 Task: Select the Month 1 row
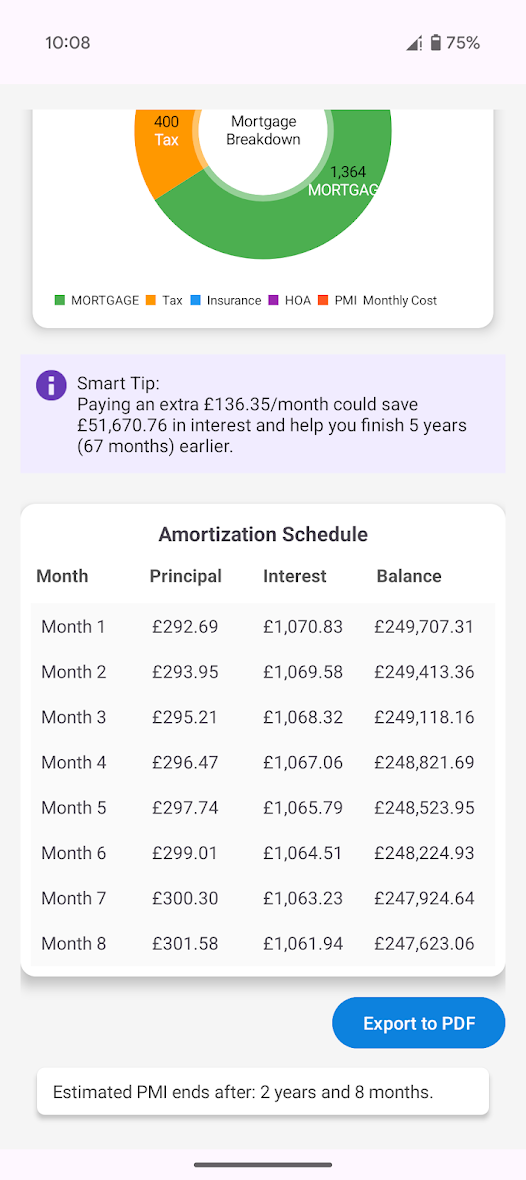point(263,626)
